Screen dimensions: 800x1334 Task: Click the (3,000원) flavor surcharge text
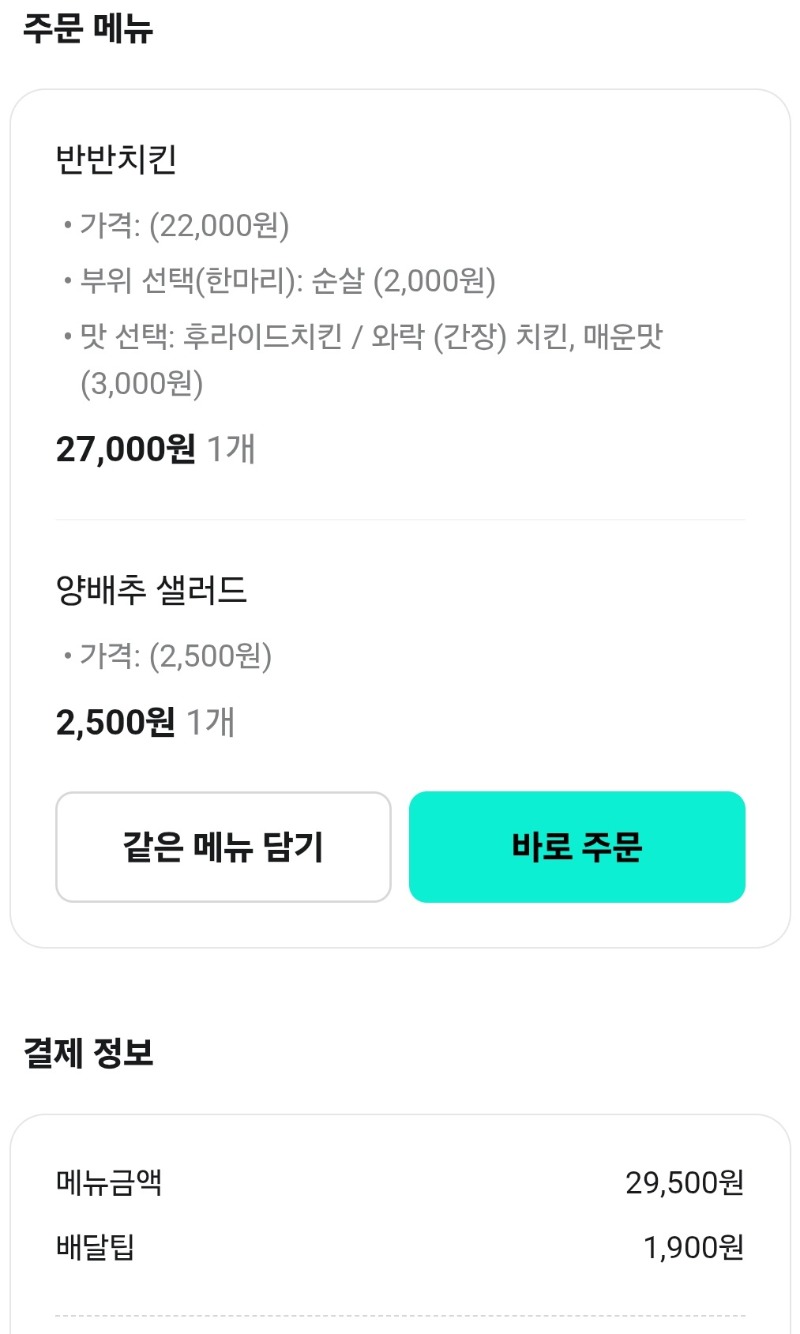pos(142,384)
